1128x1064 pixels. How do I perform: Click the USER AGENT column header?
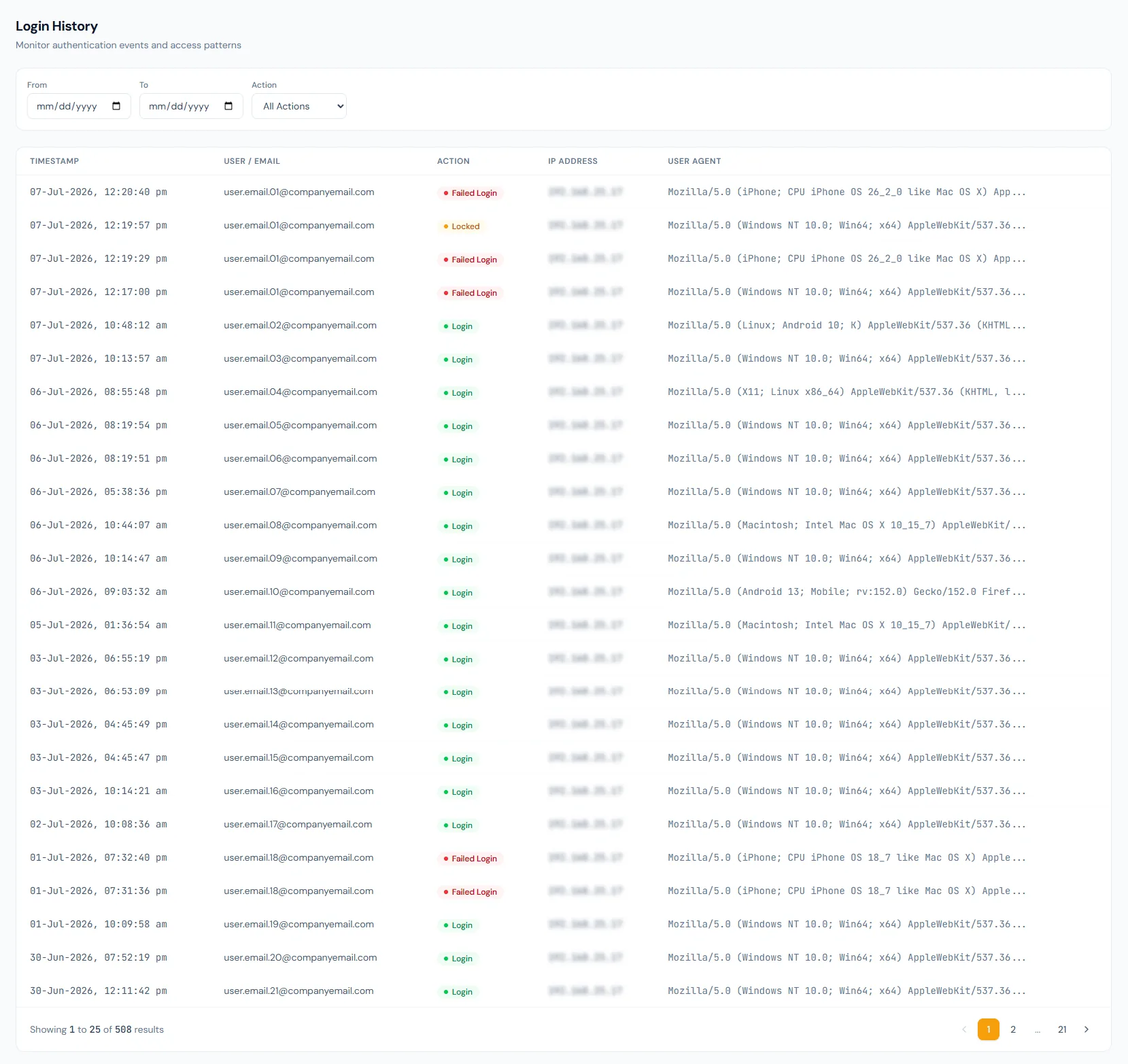(694, 161)
